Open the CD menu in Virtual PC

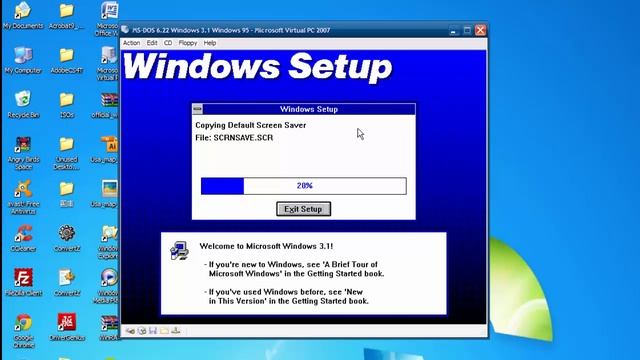(168, 43)
